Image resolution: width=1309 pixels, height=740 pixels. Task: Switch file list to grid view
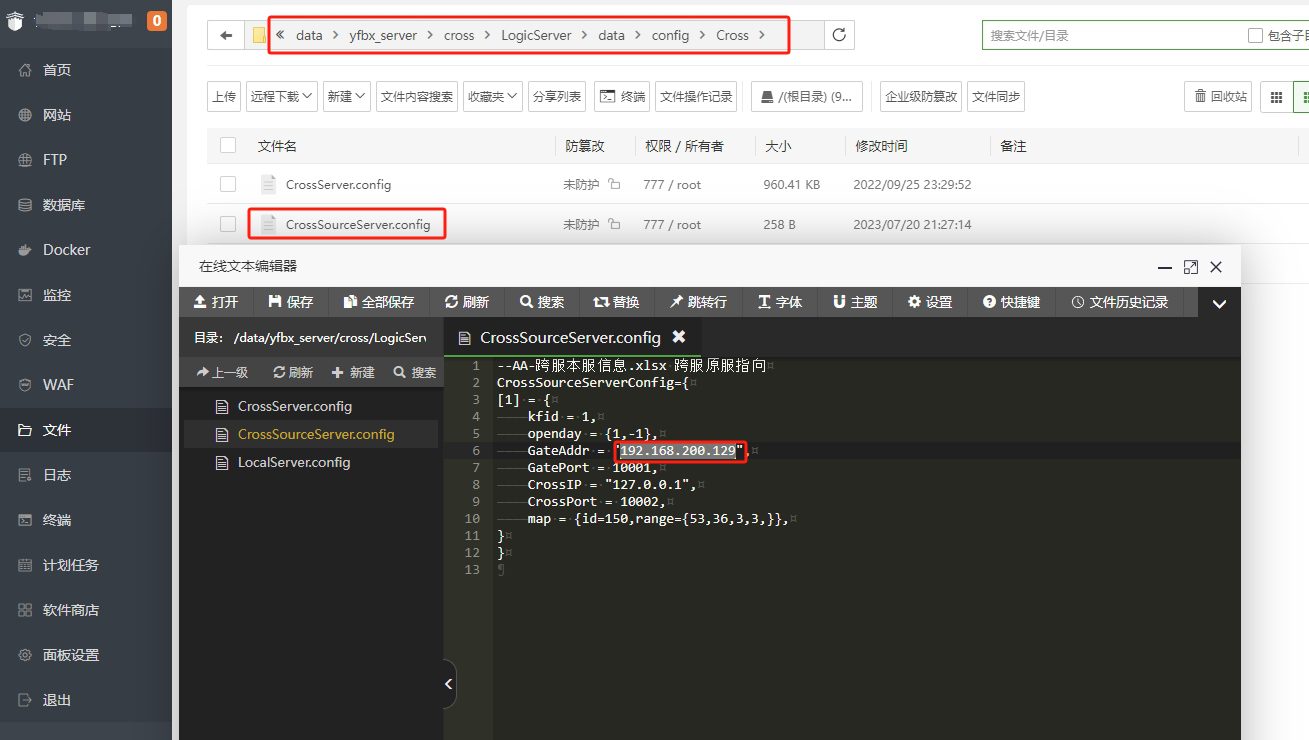(1276, 96)
